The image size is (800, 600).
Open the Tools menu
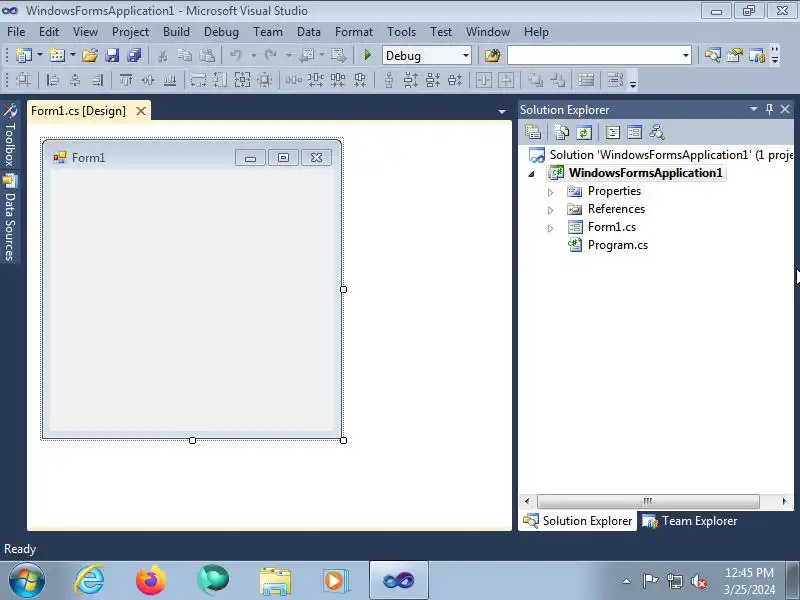coord(402,32)
